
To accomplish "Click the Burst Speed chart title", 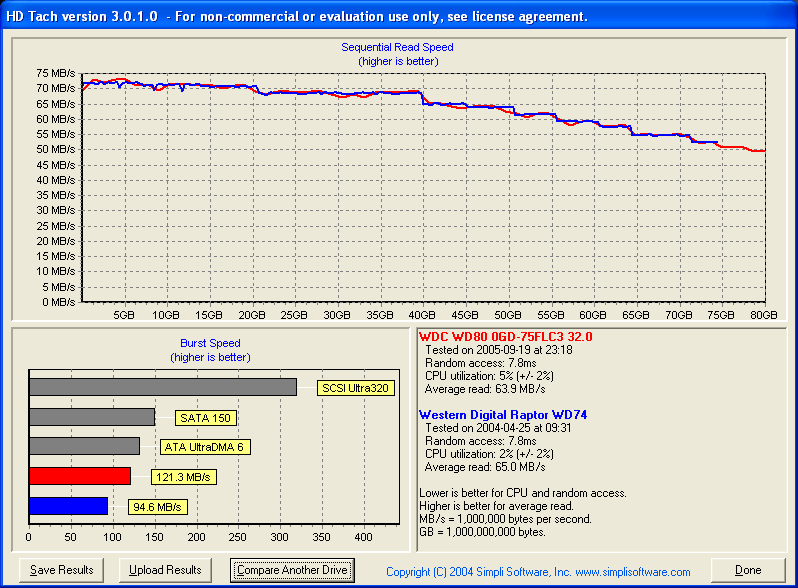I will 210,343.
